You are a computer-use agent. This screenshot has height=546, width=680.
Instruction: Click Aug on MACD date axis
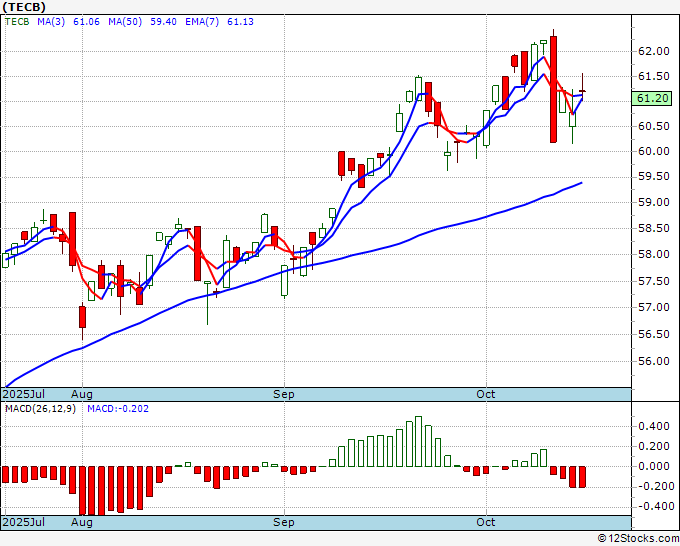(x=82, y=522)
